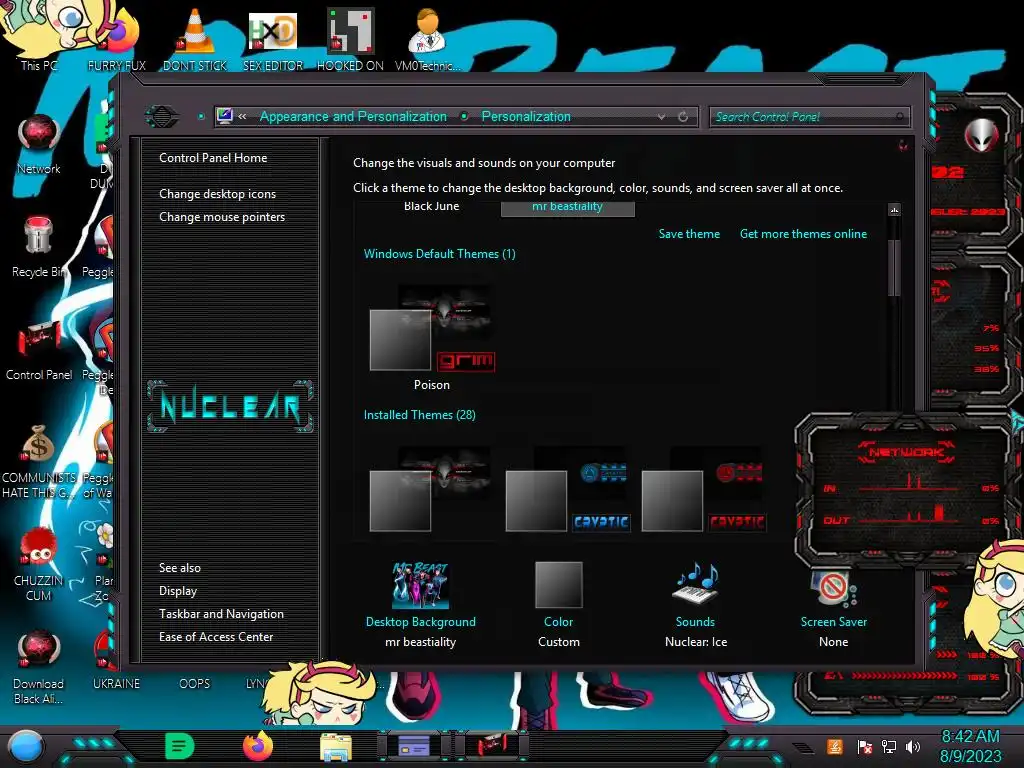Click Get more themes online

coord(803,234)
